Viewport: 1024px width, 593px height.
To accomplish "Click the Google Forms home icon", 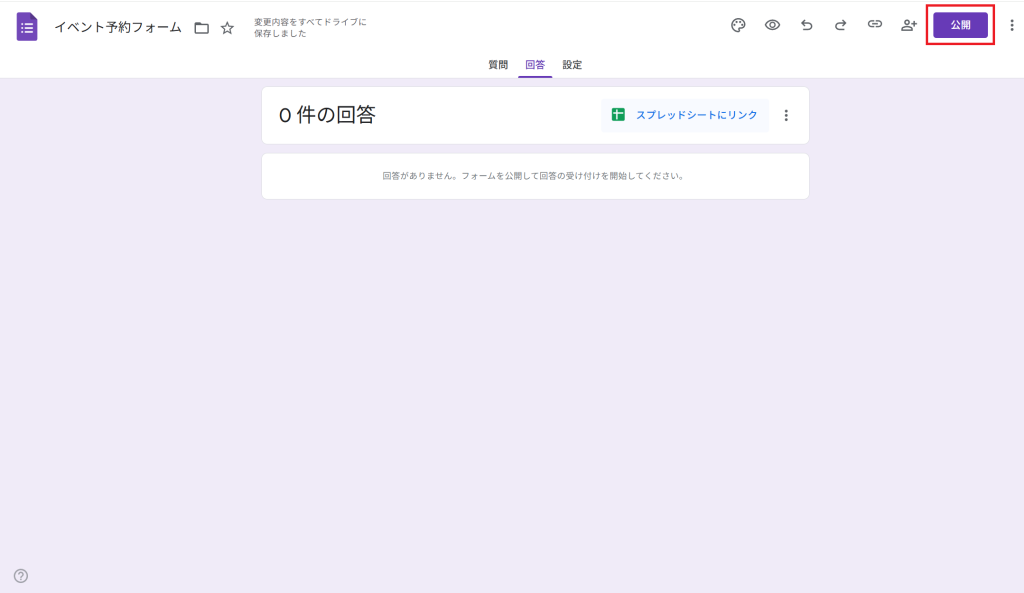I will [27, 27].
